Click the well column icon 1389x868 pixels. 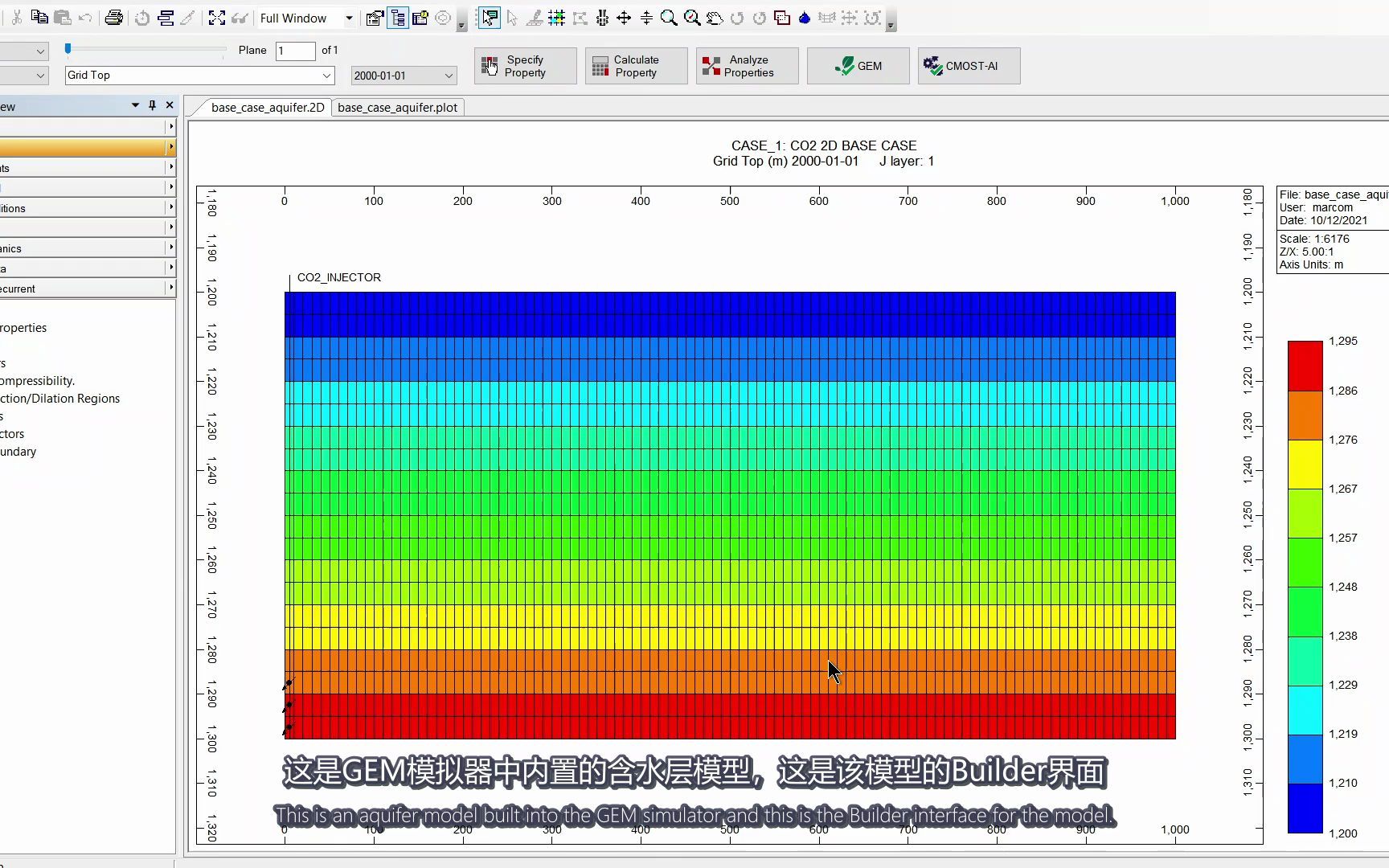[602, 18]
